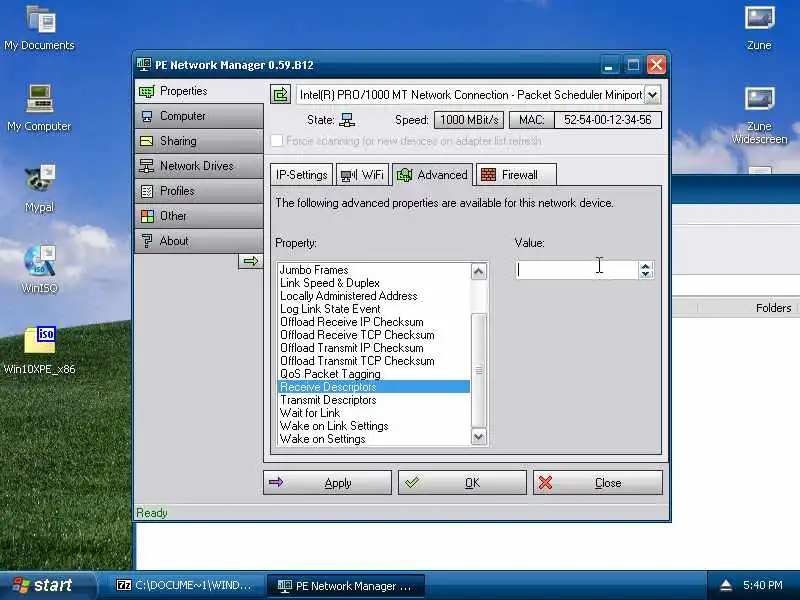Click the OK button
Image resolution: width=800 pixels, height=600 pixels.
462,483
